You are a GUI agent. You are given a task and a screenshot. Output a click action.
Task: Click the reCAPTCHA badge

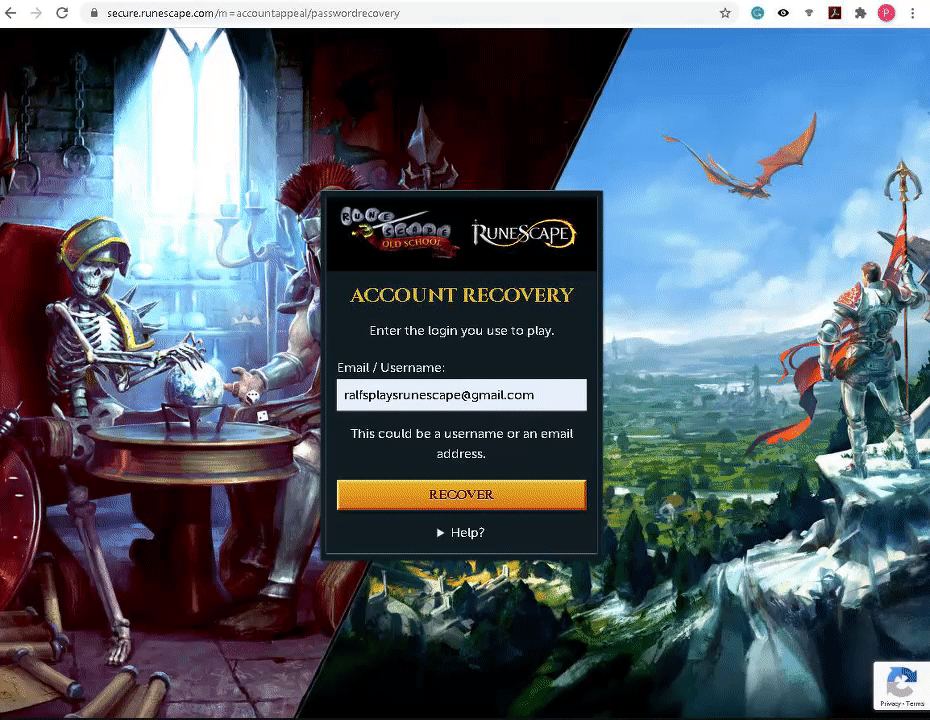(x=901, y=686)
